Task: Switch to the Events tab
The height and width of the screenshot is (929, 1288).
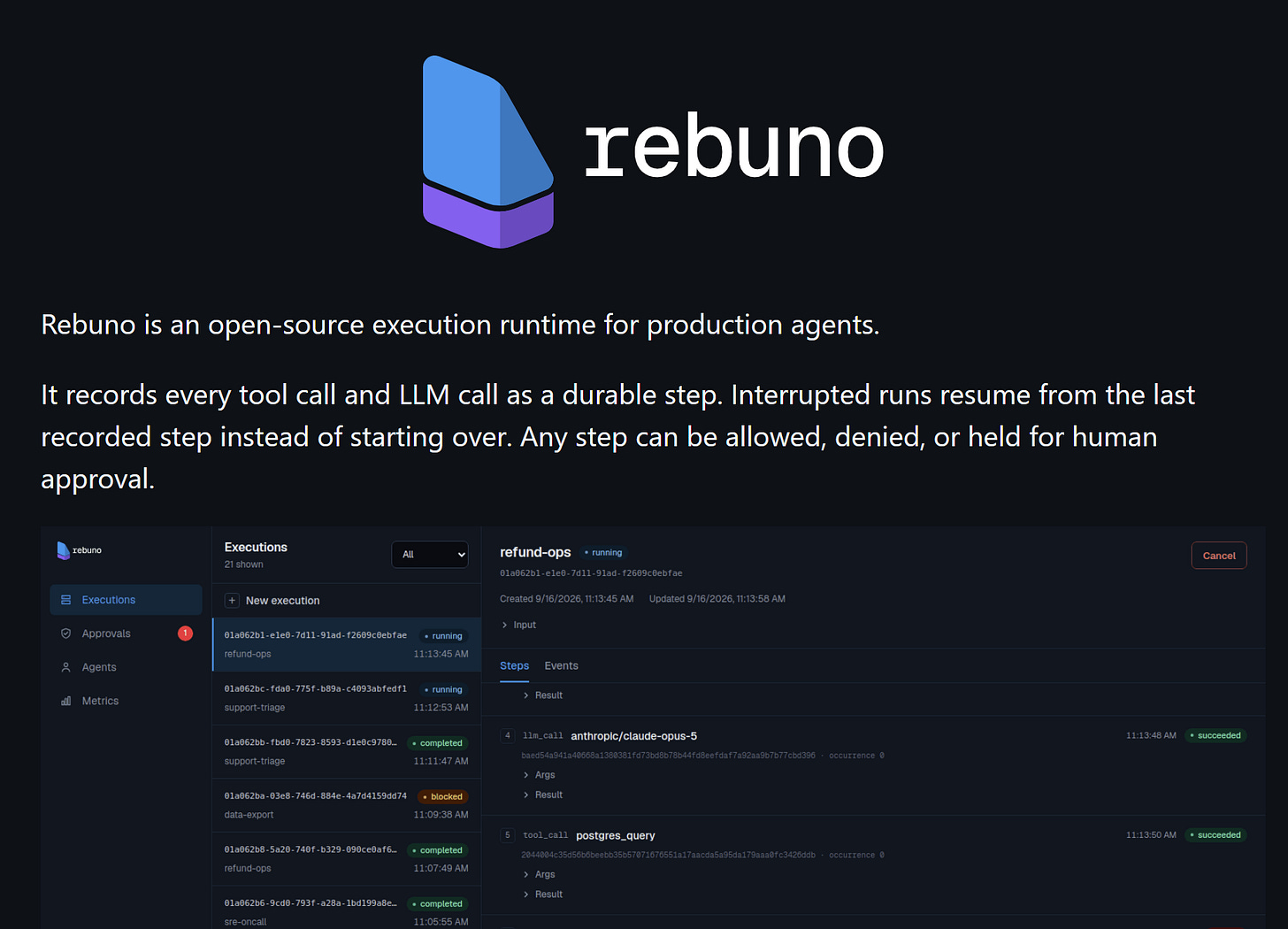Action: [561, 666]
